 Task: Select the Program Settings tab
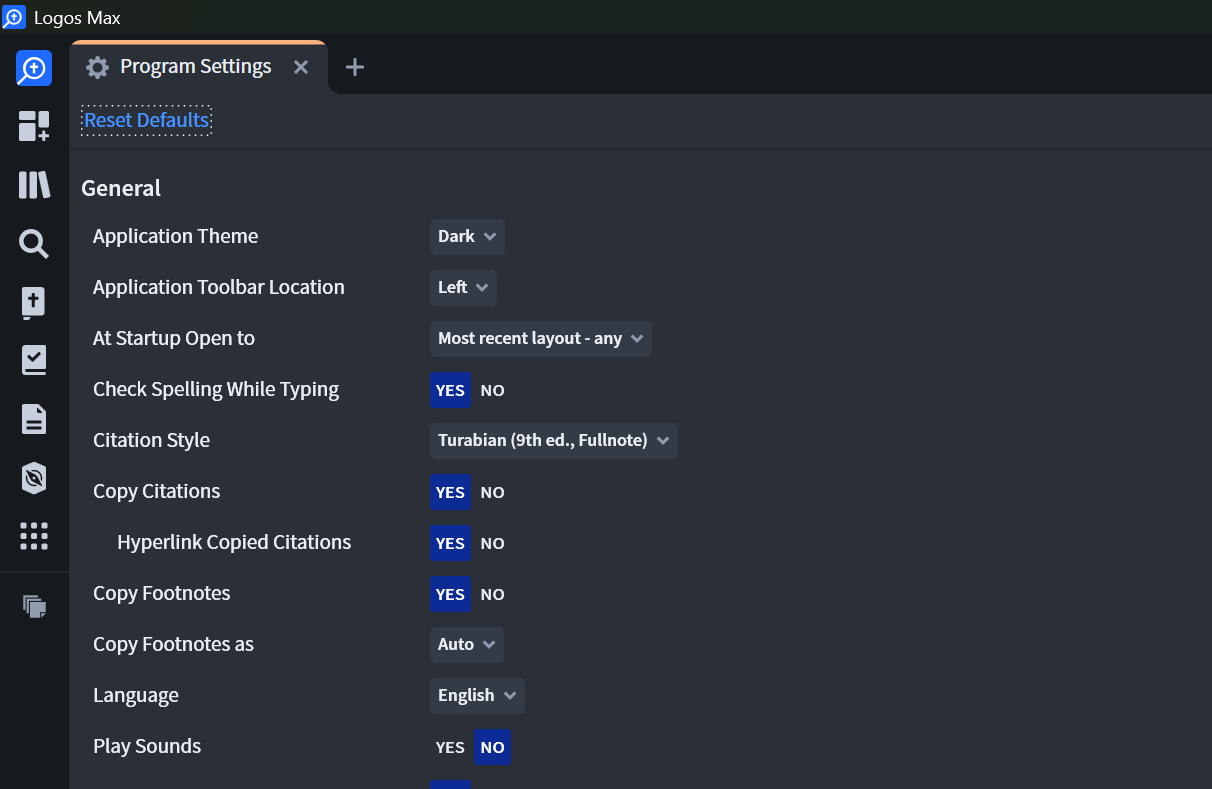[x=199, y=67]
